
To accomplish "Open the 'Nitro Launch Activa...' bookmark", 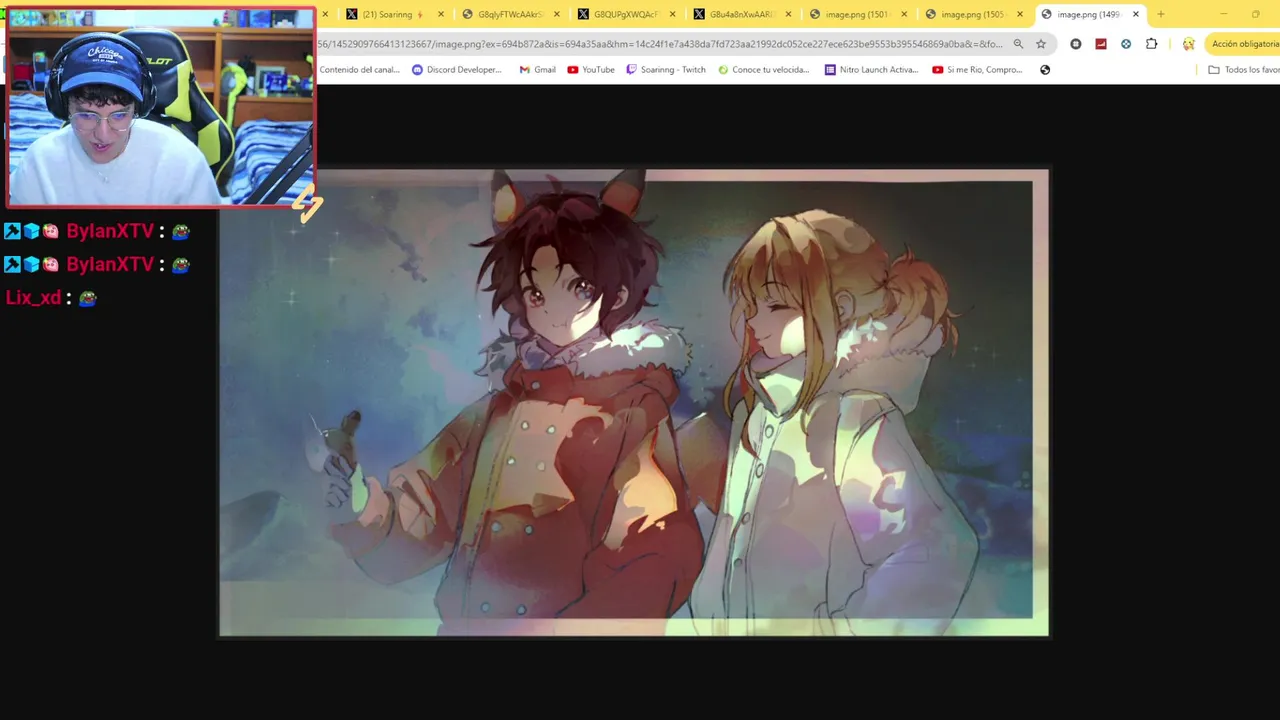I will pos(871,70).
